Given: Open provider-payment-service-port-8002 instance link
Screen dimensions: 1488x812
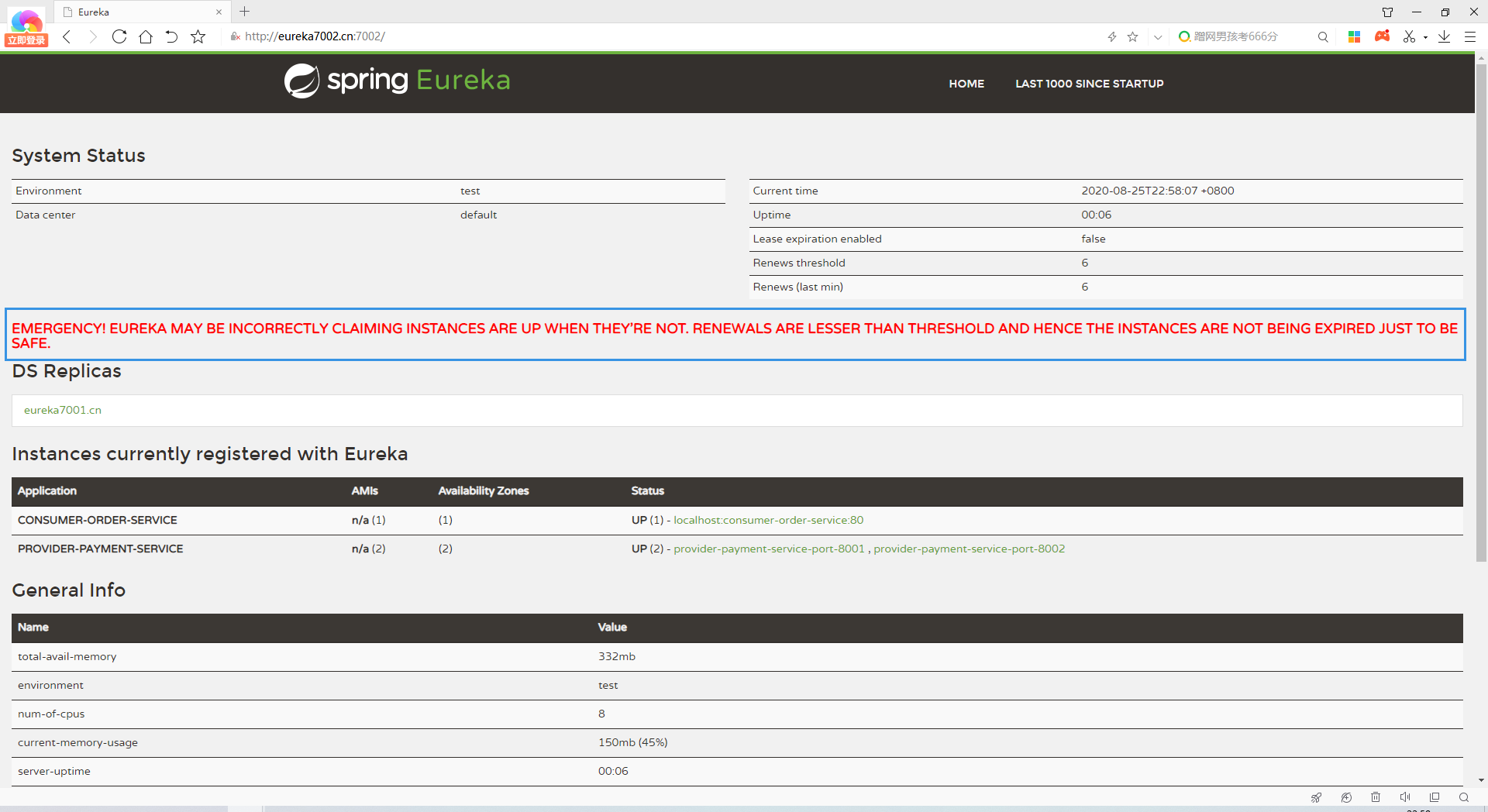Looking at the screenshot, I should [970, 549].
